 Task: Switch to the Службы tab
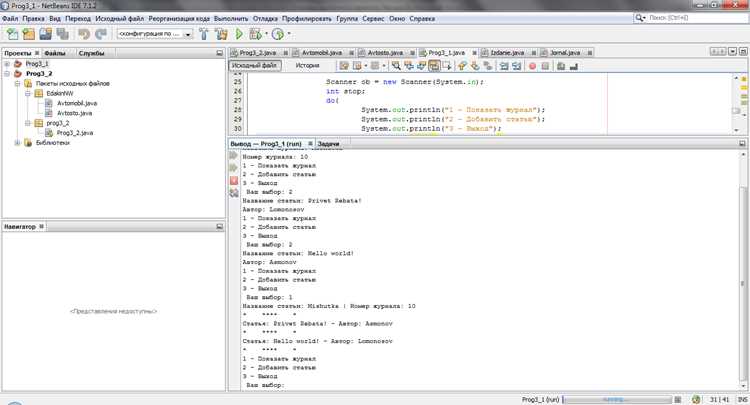(x=91, y=53)
